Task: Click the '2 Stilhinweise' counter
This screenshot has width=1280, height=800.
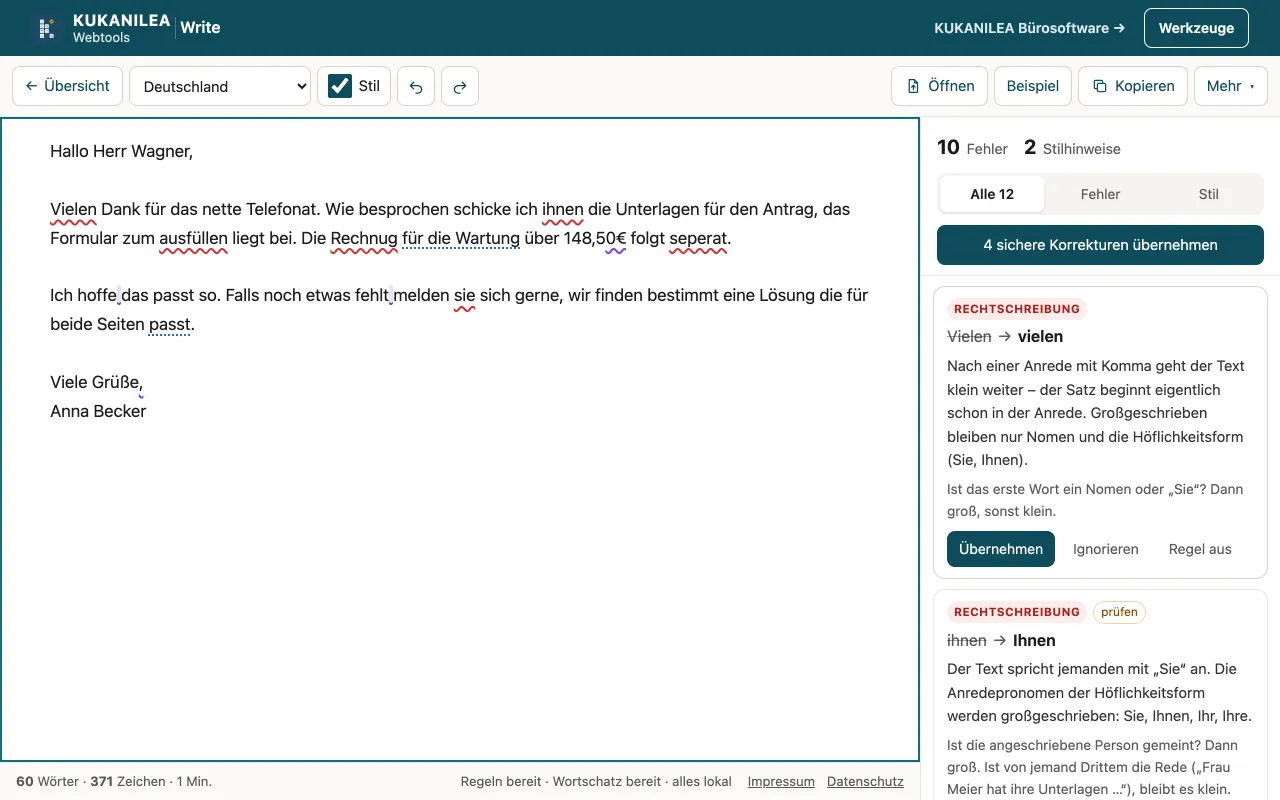Action: [1072, 148]
